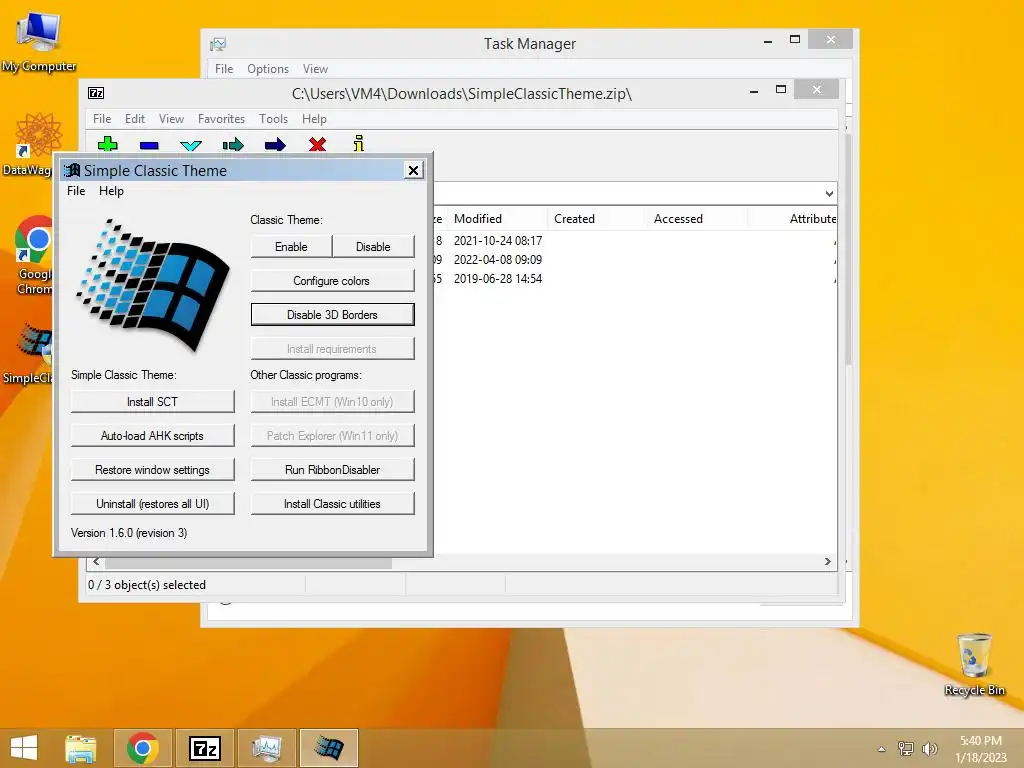
Task: Click Simple Classic Theme taskbar button
Action: tap(328, 748)
